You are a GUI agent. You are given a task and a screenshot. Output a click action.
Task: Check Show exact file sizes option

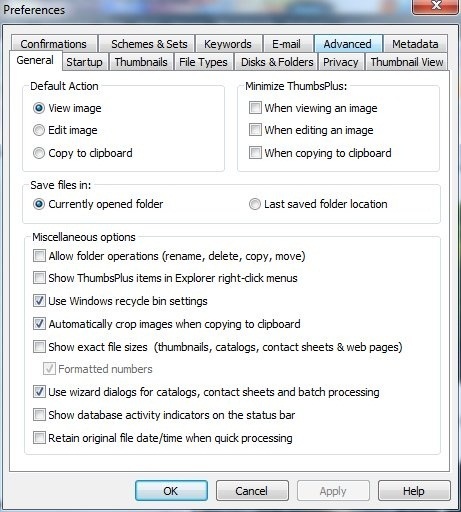(x=39, y=347)
